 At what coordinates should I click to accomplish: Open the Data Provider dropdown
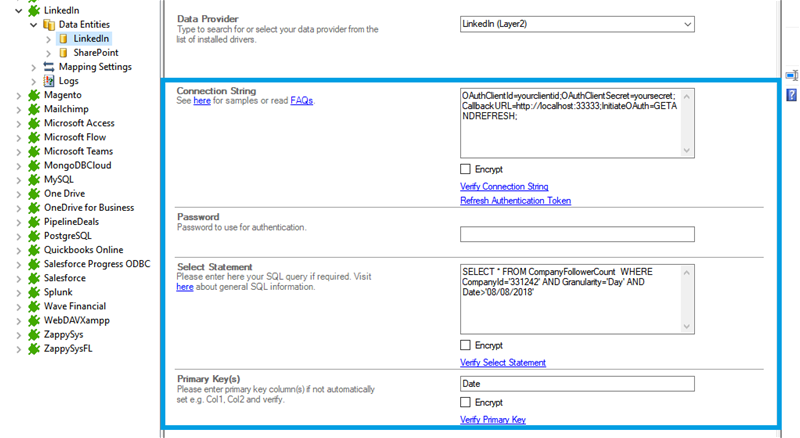click(x=687, y=24)
